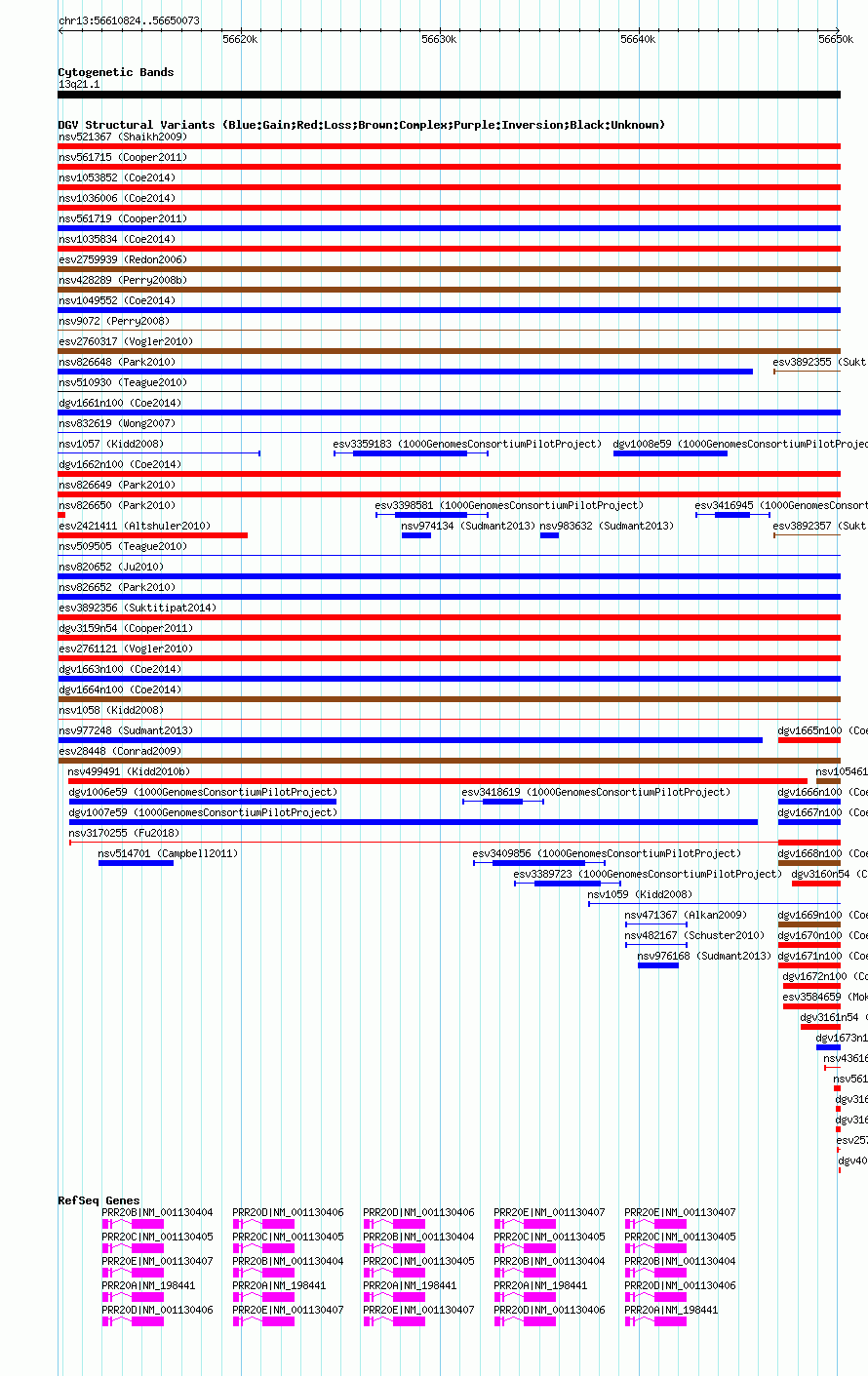Select nsv499491 (Kidd2010b) label
Screen dimensions: 868x1376
coord(130,771)
